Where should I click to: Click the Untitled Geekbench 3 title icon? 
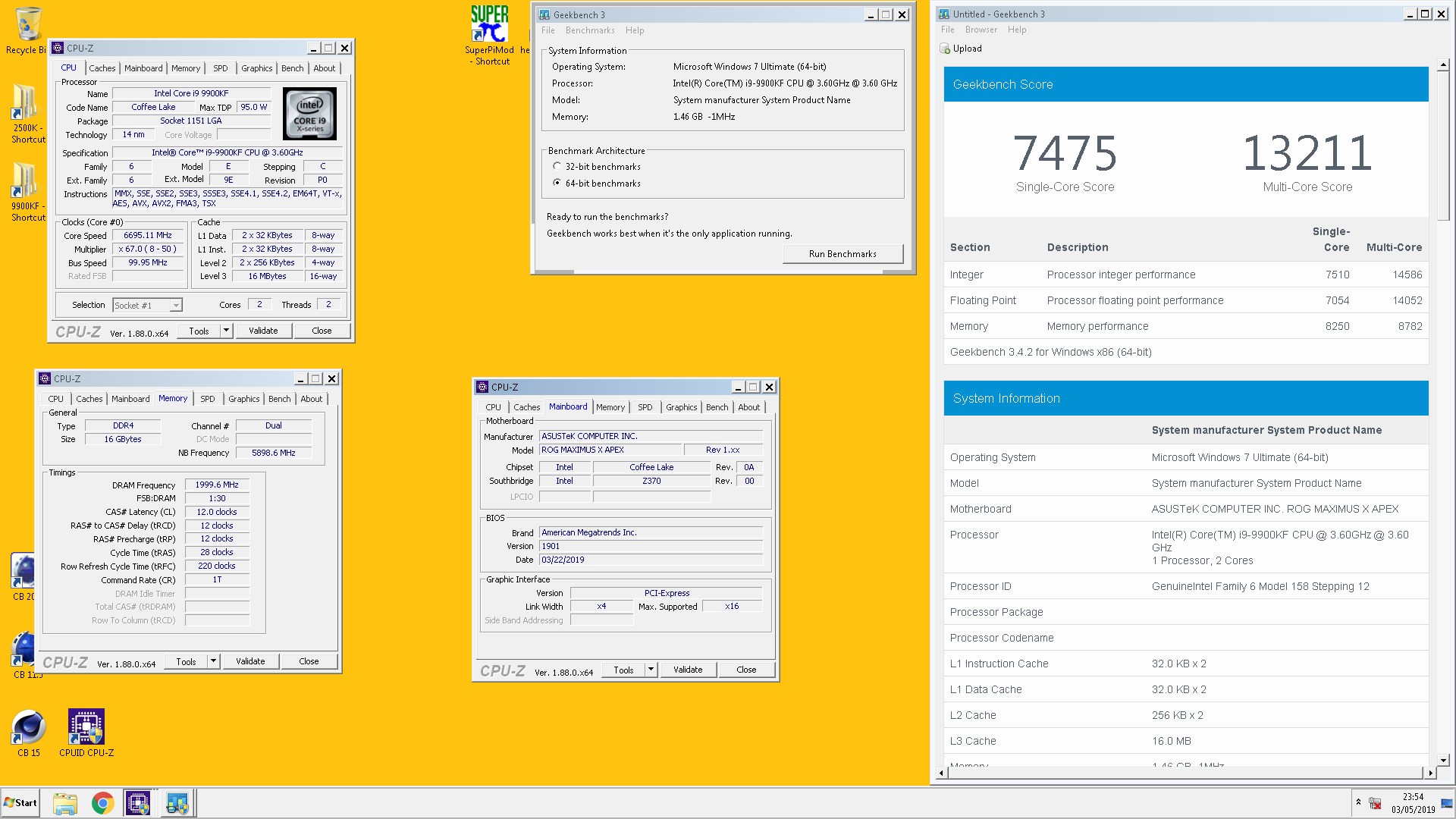point(944,14)
